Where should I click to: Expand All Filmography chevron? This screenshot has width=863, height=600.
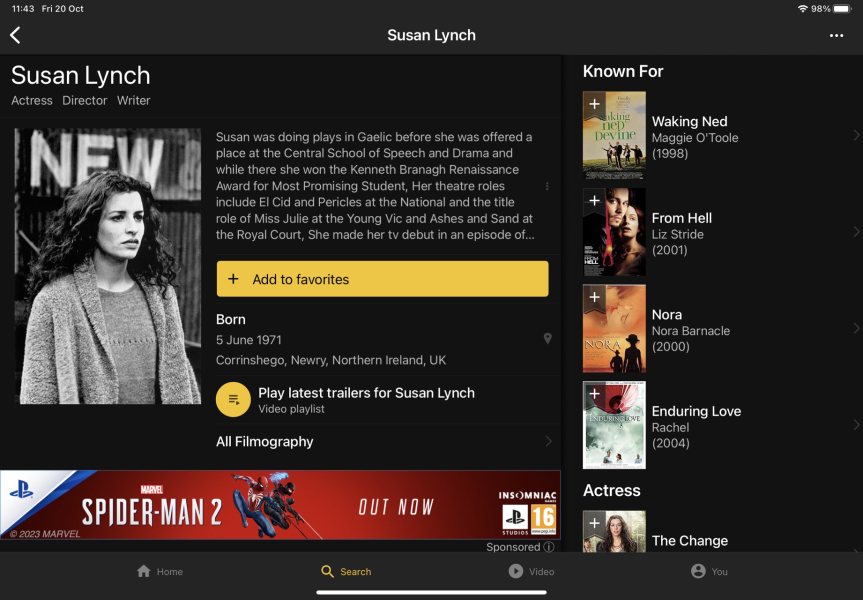pyautogui.click(x=548, y=441)
